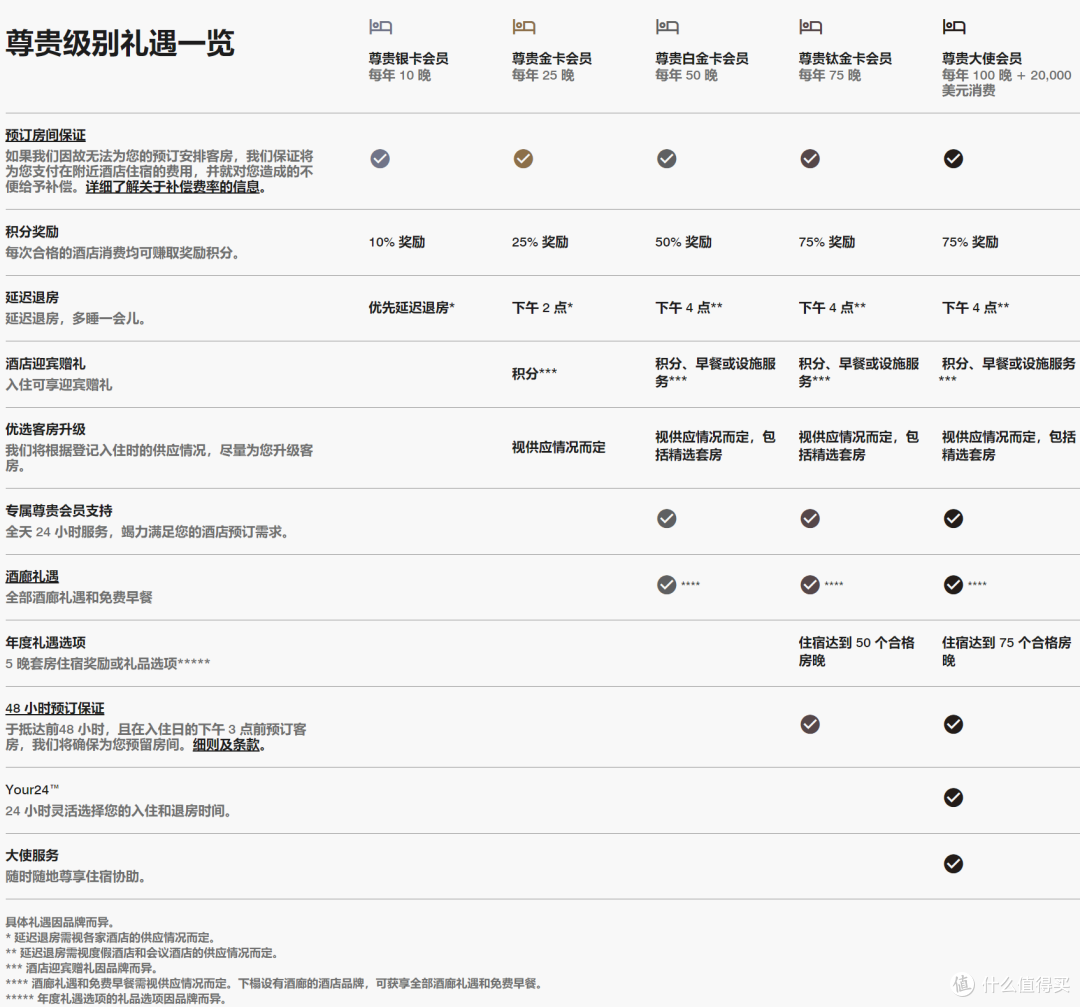Click the 每年 25 晚 requirement text
This screenshot has height=1007, width=1080.
click(x=543, y=75)
